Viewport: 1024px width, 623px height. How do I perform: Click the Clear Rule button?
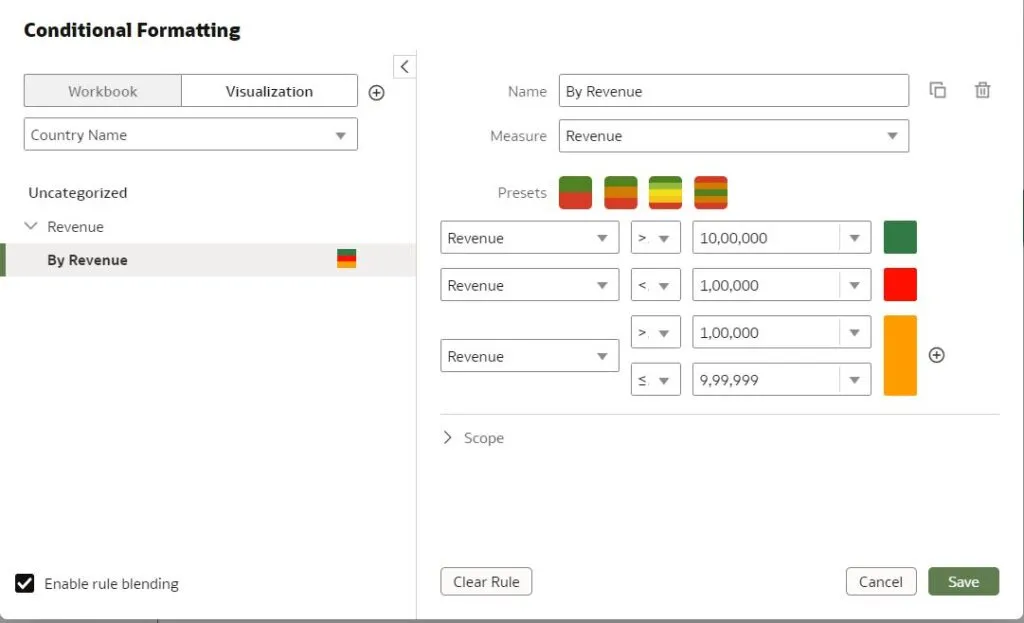(x=486, y=582)
